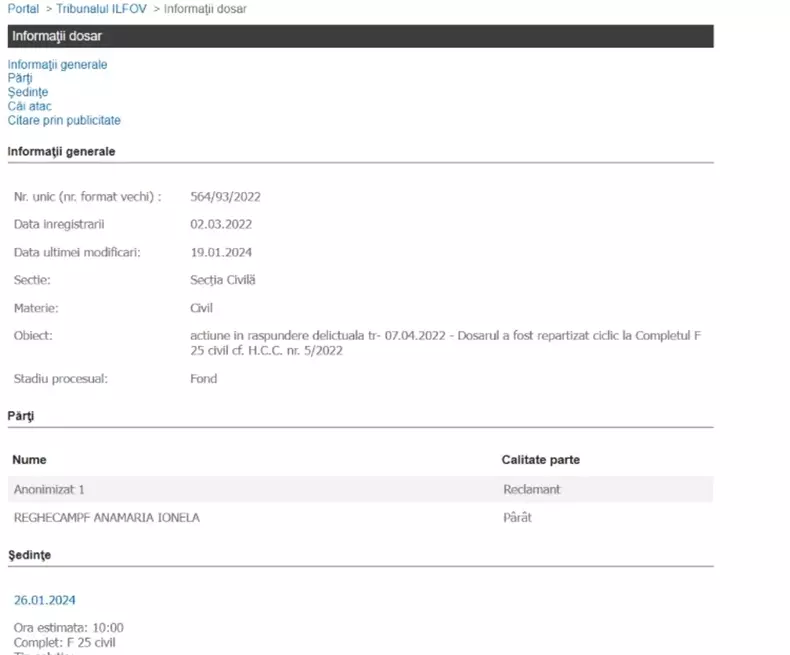The width and height of the screenshot is (790, 655).
Task: Click the registration date 02.03.2022
Action: (221, 224)
